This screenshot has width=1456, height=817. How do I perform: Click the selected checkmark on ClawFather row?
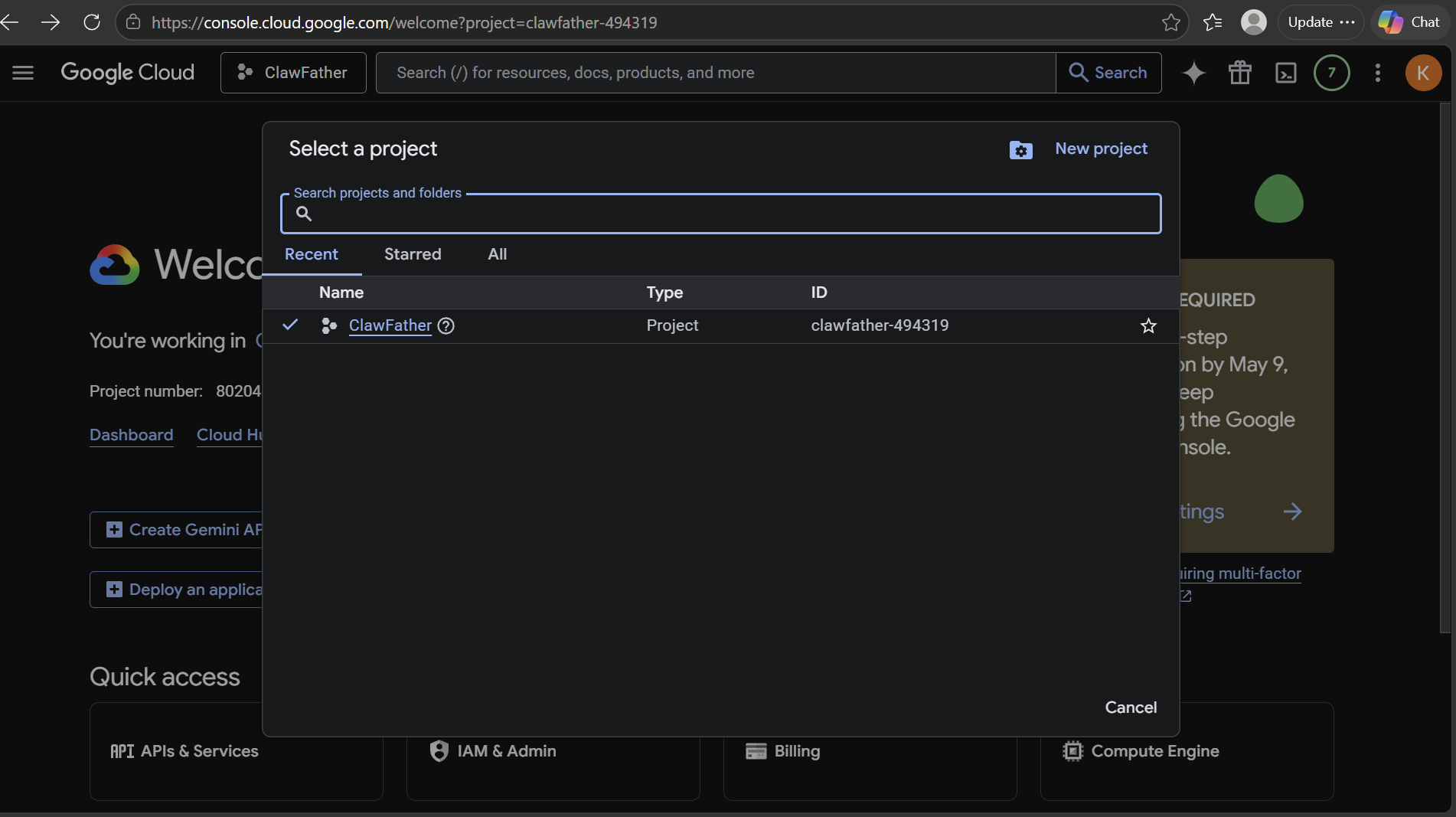[x=290, y=325]
